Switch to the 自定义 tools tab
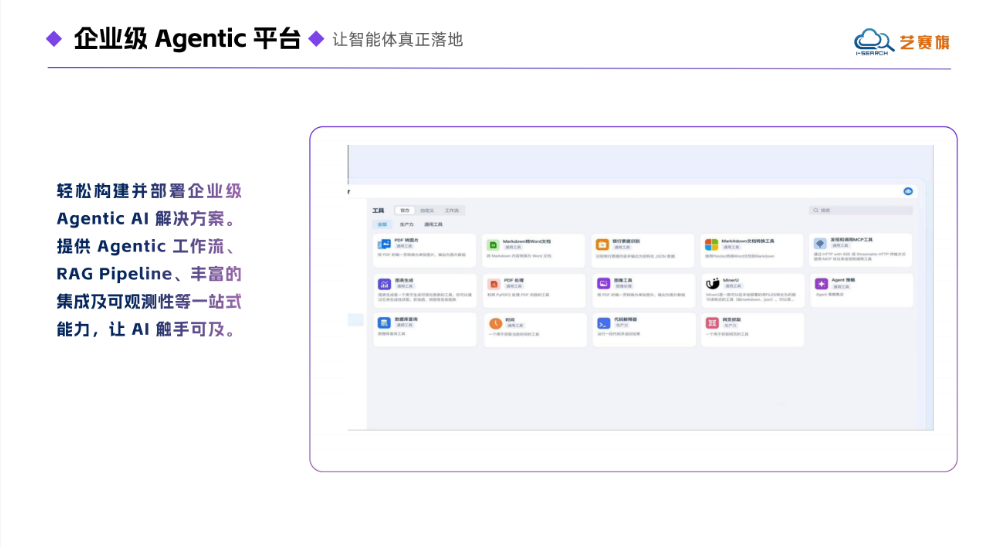The image size is (982, 547). pyautogui.click(x=427, y=211)
